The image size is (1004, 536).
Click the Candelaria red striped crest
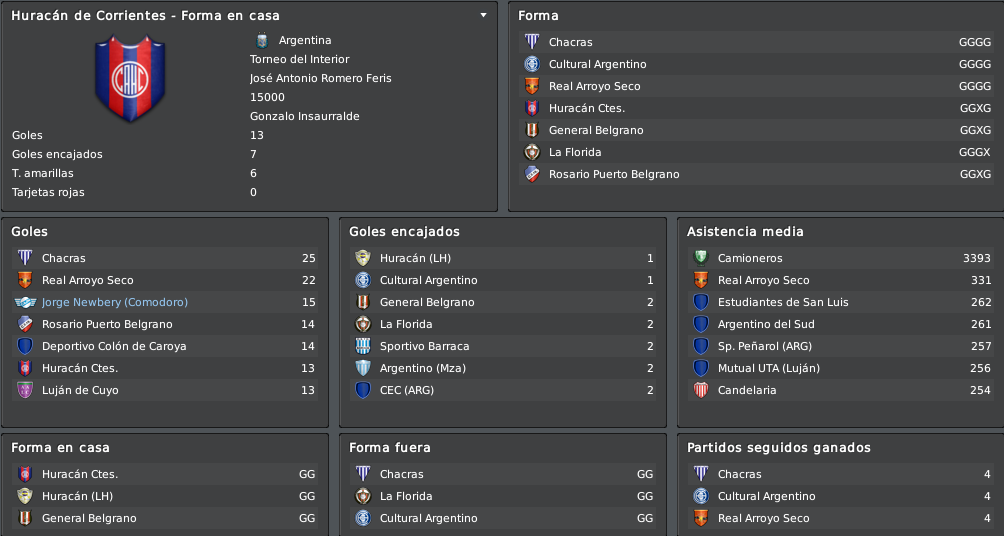pyautogui.click(x=701, y=390)
